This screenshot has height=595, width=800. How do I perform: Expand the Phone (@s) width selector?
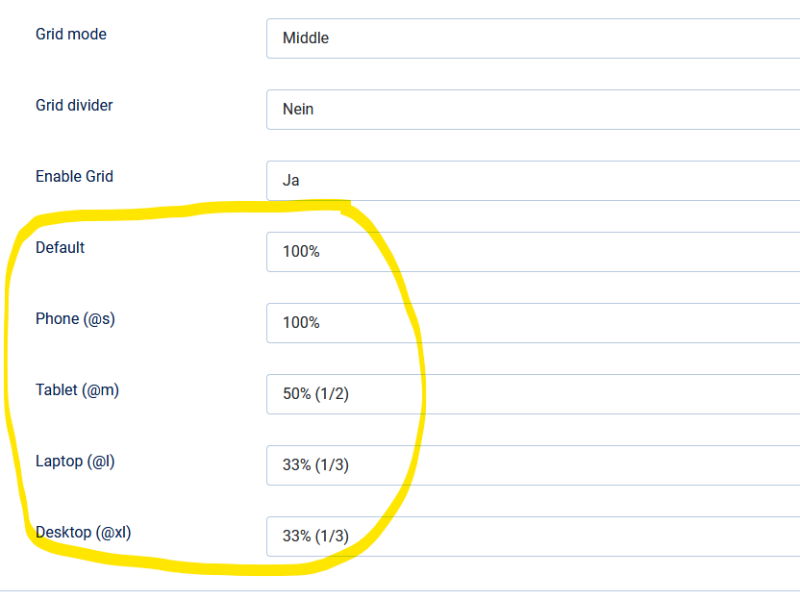tap(532, 323)
